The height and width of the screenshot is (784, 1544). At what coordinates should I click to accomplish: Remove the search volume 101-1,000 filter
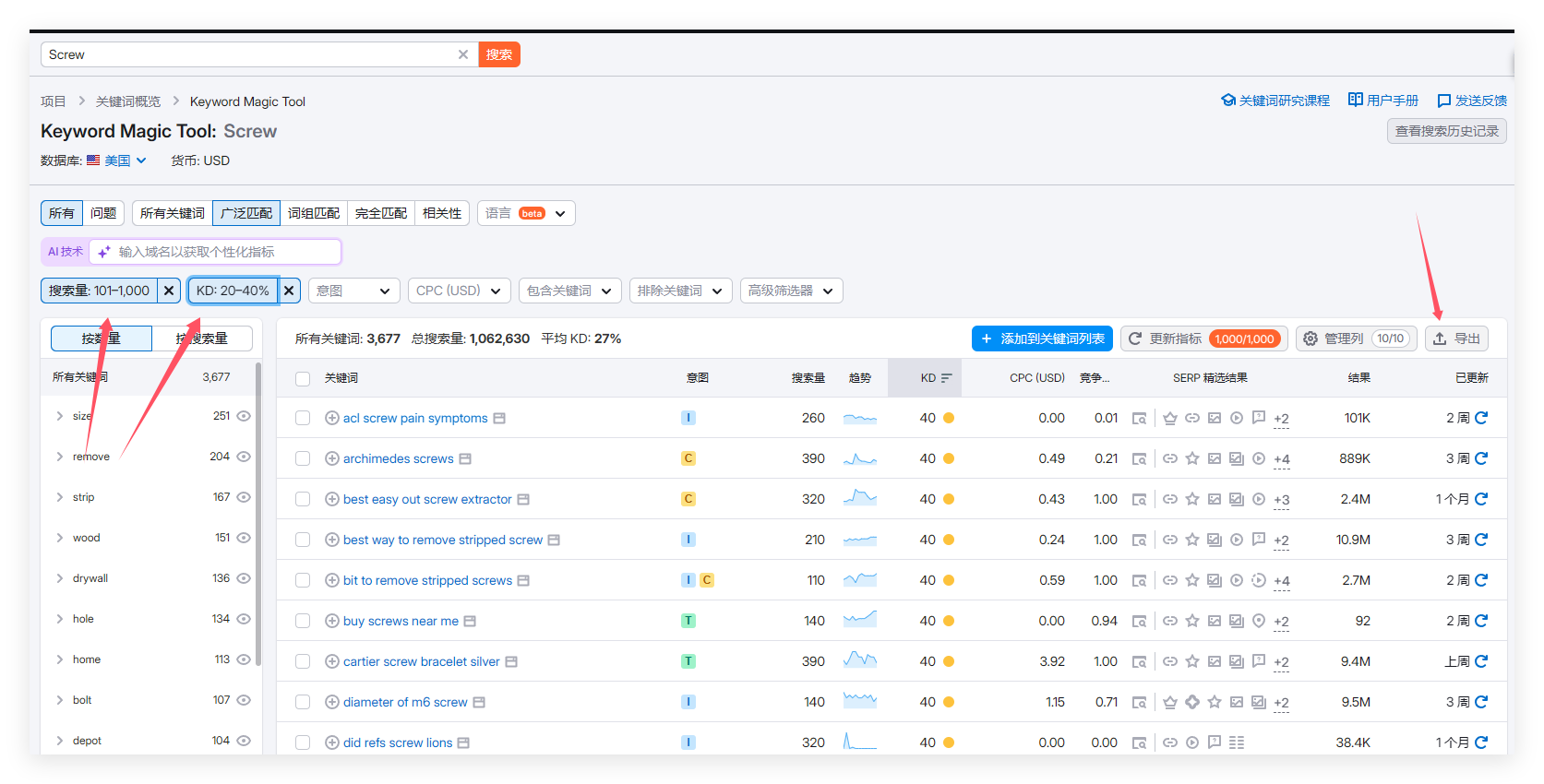click(x=169, y=291)
